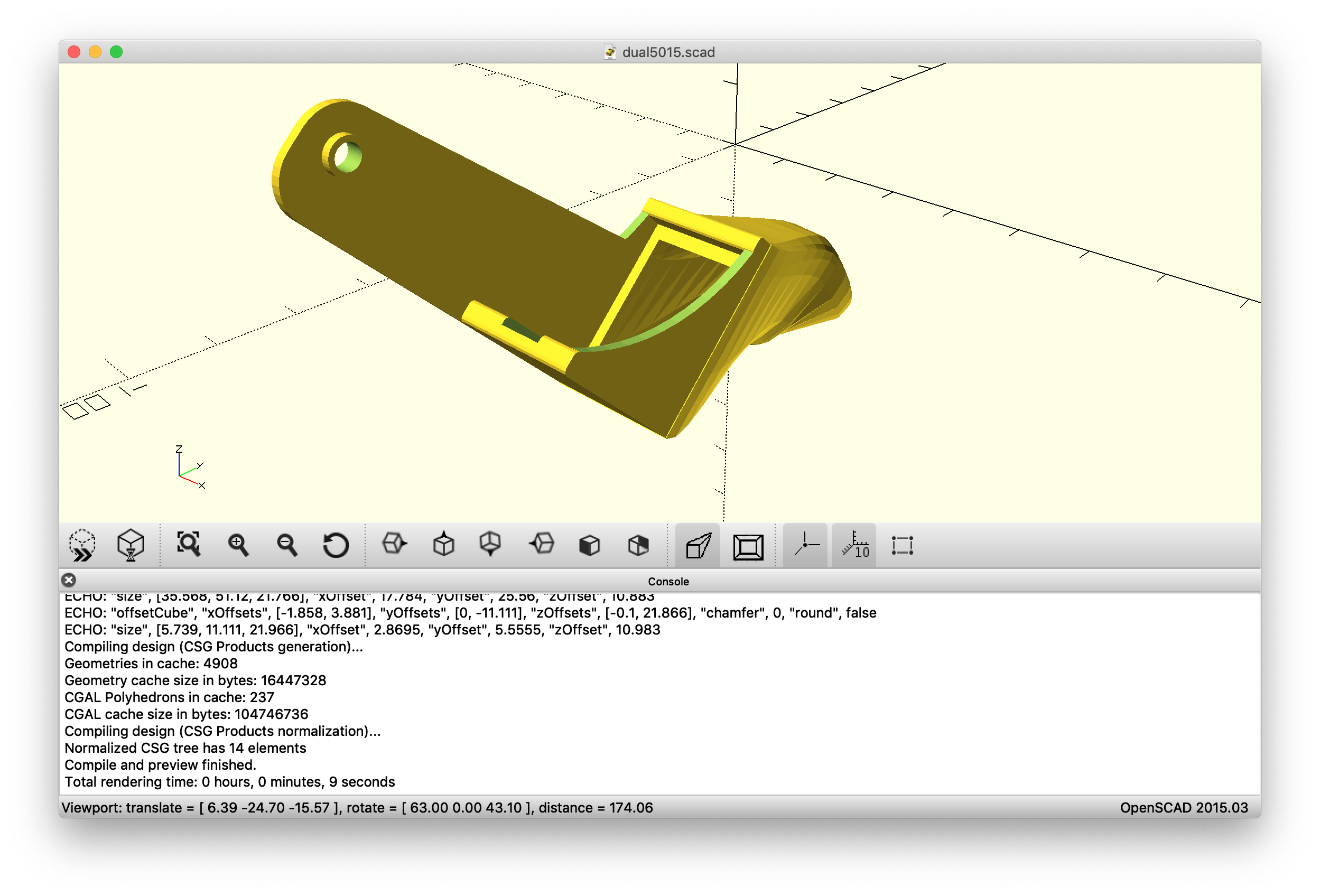
Task: Close the Console panel
Action: 69,580
